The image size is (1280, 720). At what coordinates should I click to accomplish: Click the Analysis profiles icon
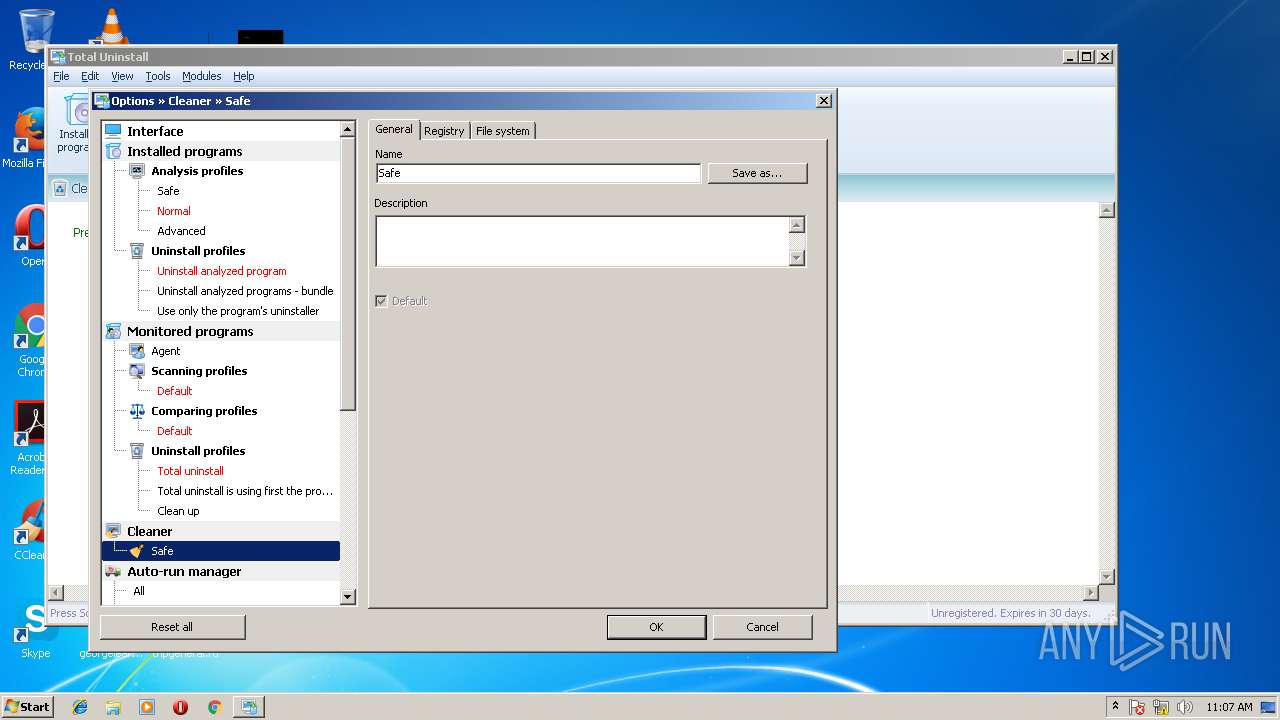[137, 171]
